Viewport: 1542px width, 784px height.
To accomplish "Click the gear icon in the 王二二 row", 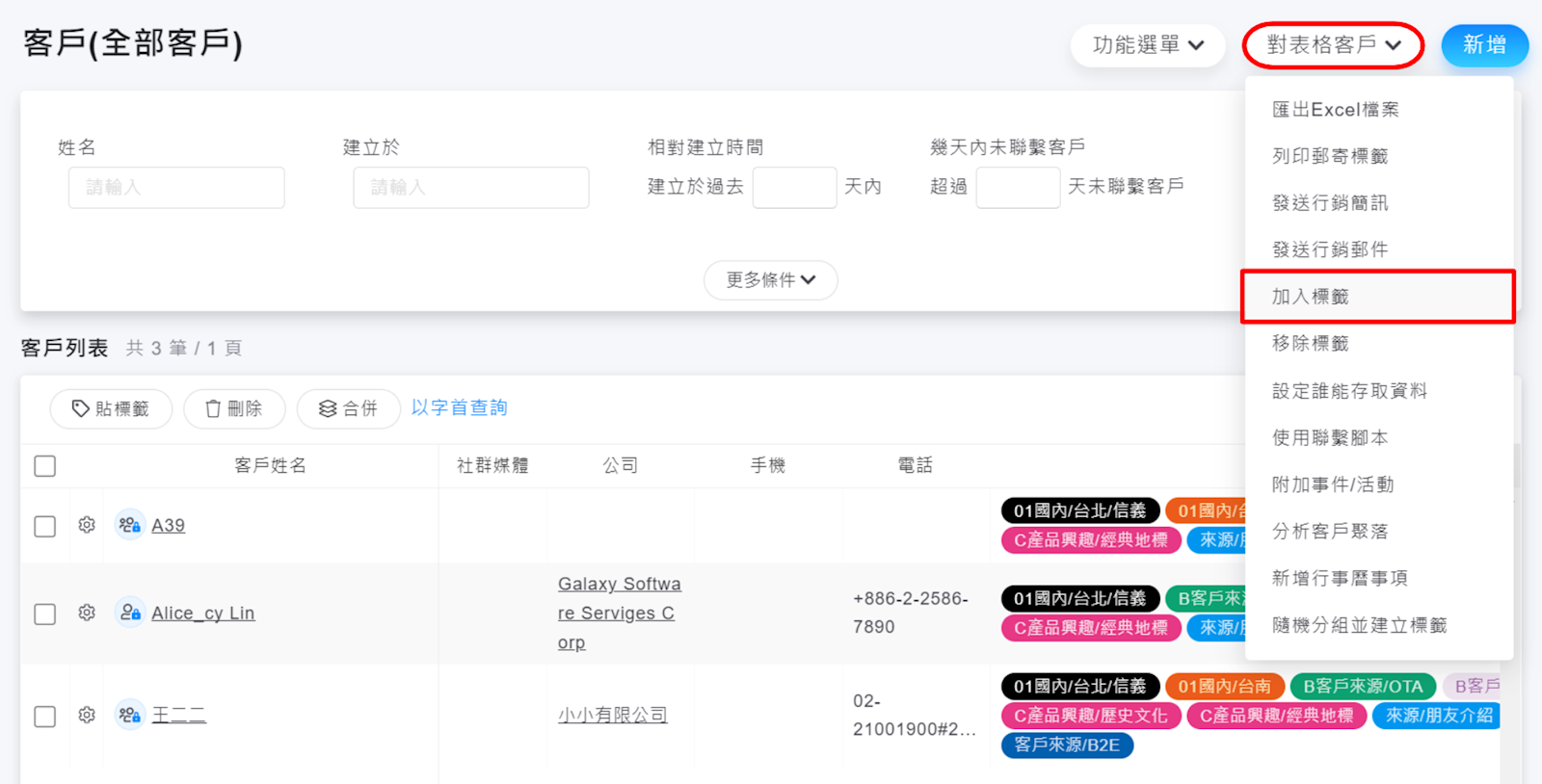I will click(x=87, y=715).
